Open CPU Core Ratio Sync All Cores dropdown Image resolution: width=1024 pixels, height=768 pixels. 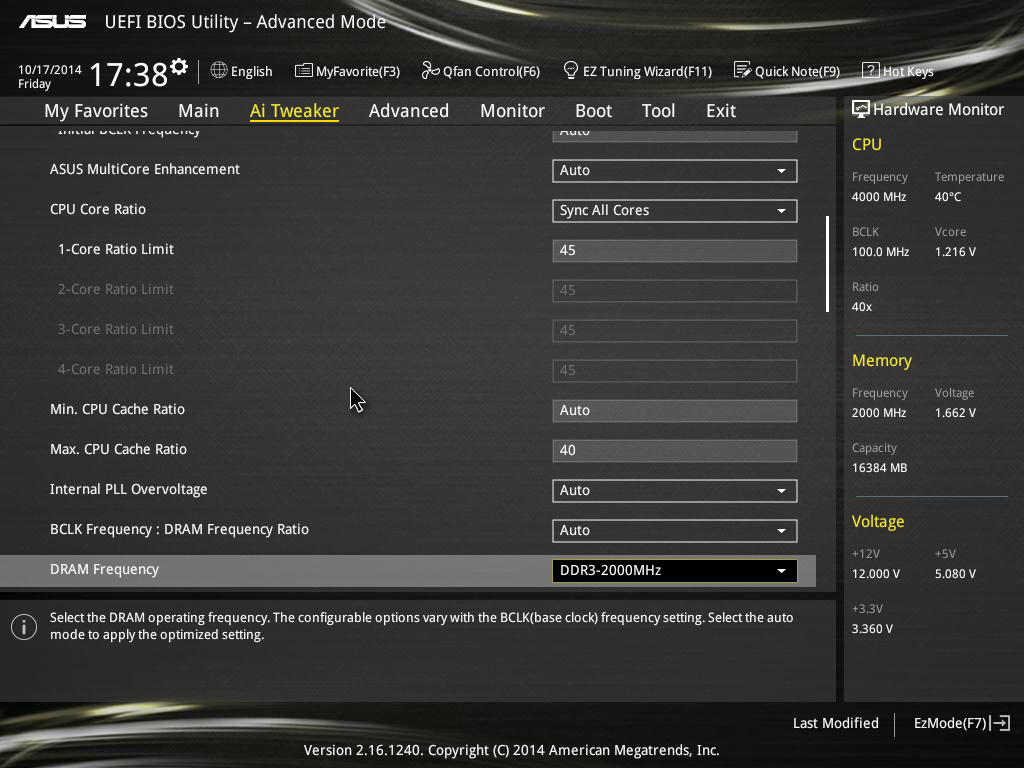click(x=675, y=210)
